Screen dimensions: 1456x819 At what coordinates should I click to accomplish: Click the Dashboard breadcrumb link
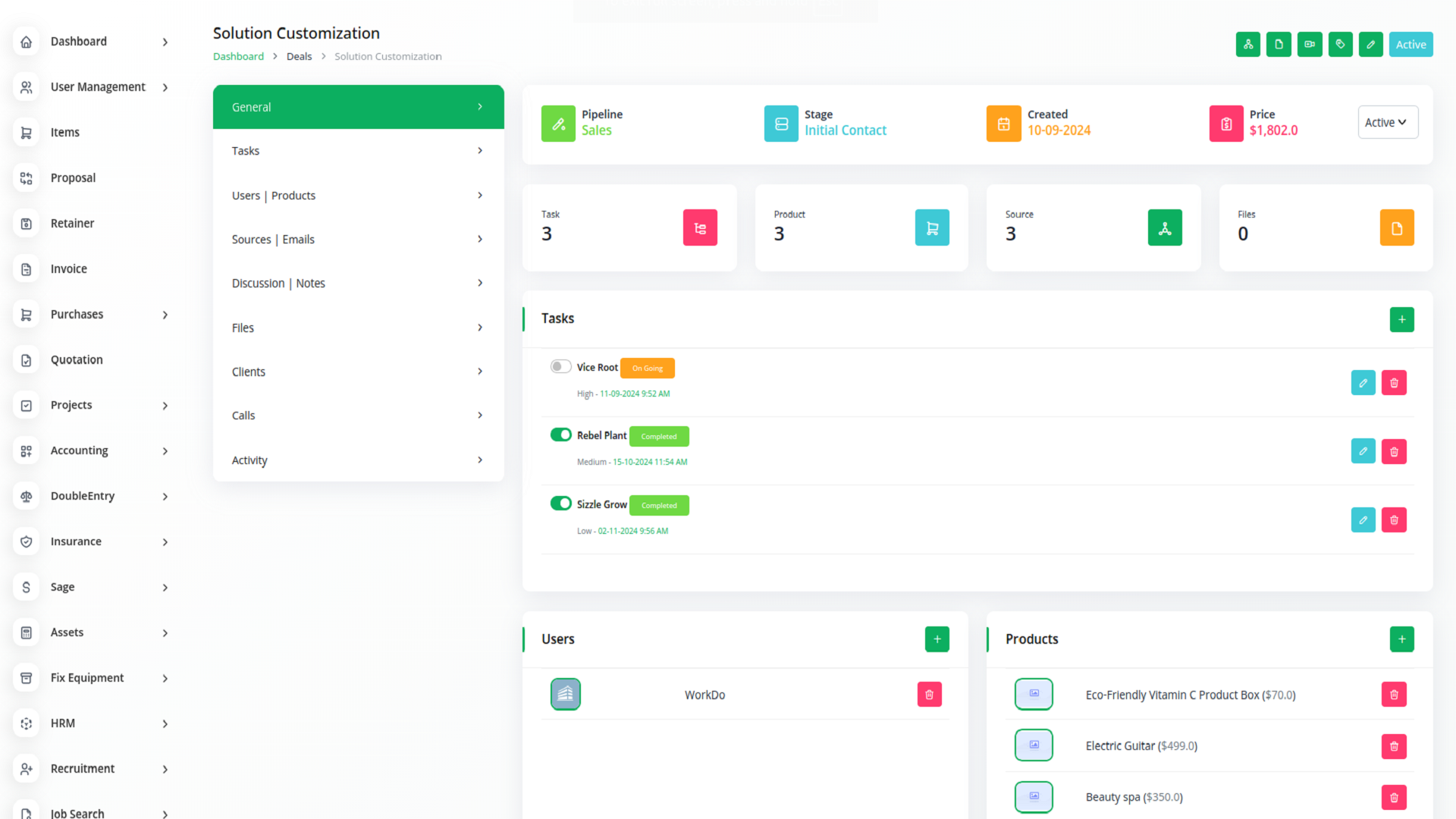pos(238,57)
